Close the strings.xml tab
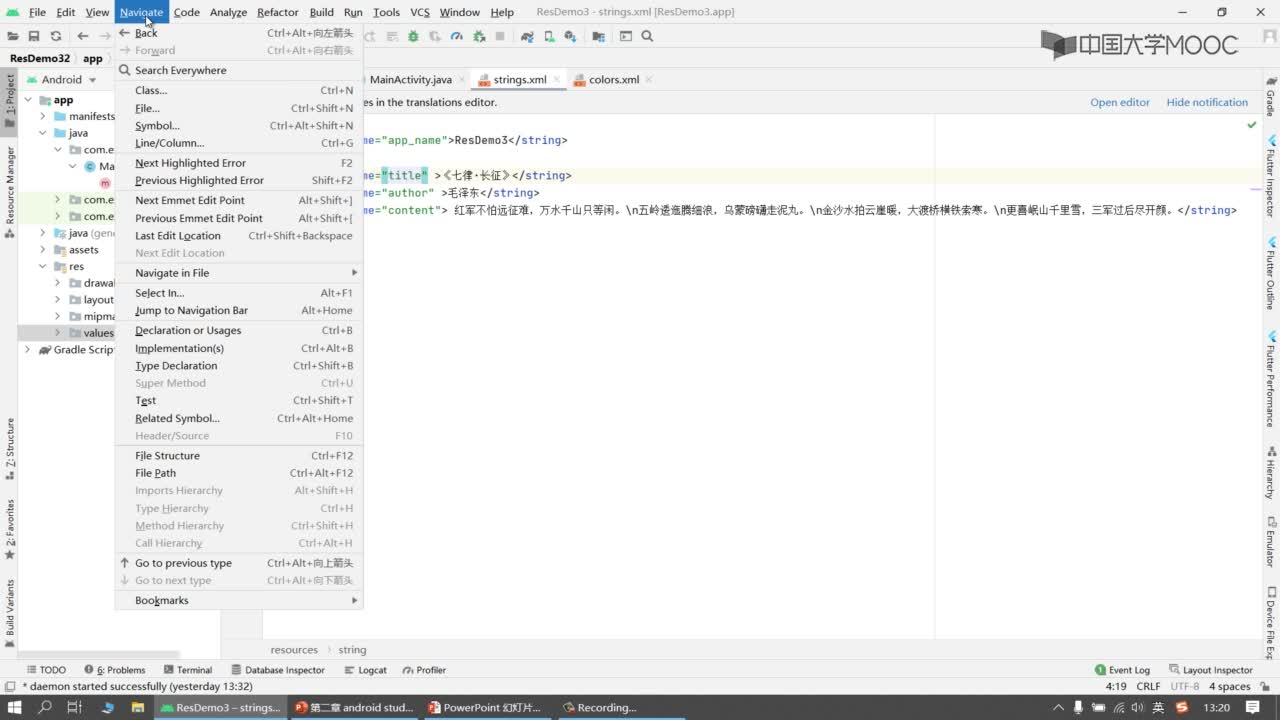The width and height of the screenshot is (1280, 720). (556, 80)
